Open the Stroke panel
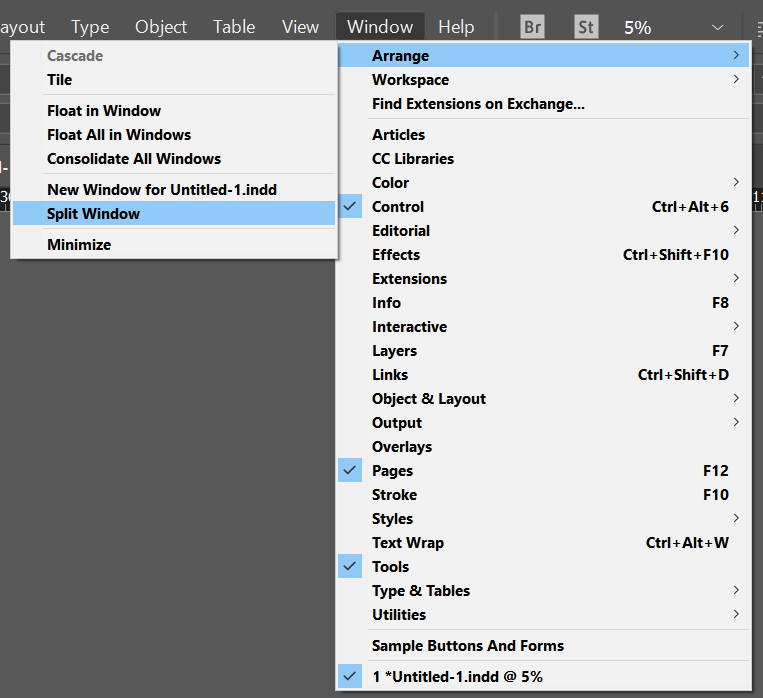The height and width of the screenshot is (698, 763). point(544,495)
